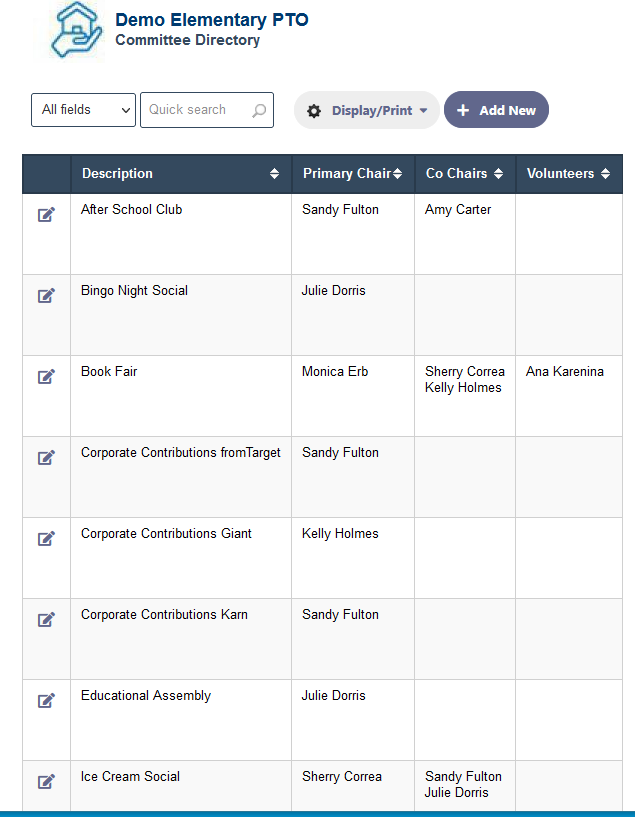Edit Corporate Contributions Karn row
The image size is (635, 817).
46,620
